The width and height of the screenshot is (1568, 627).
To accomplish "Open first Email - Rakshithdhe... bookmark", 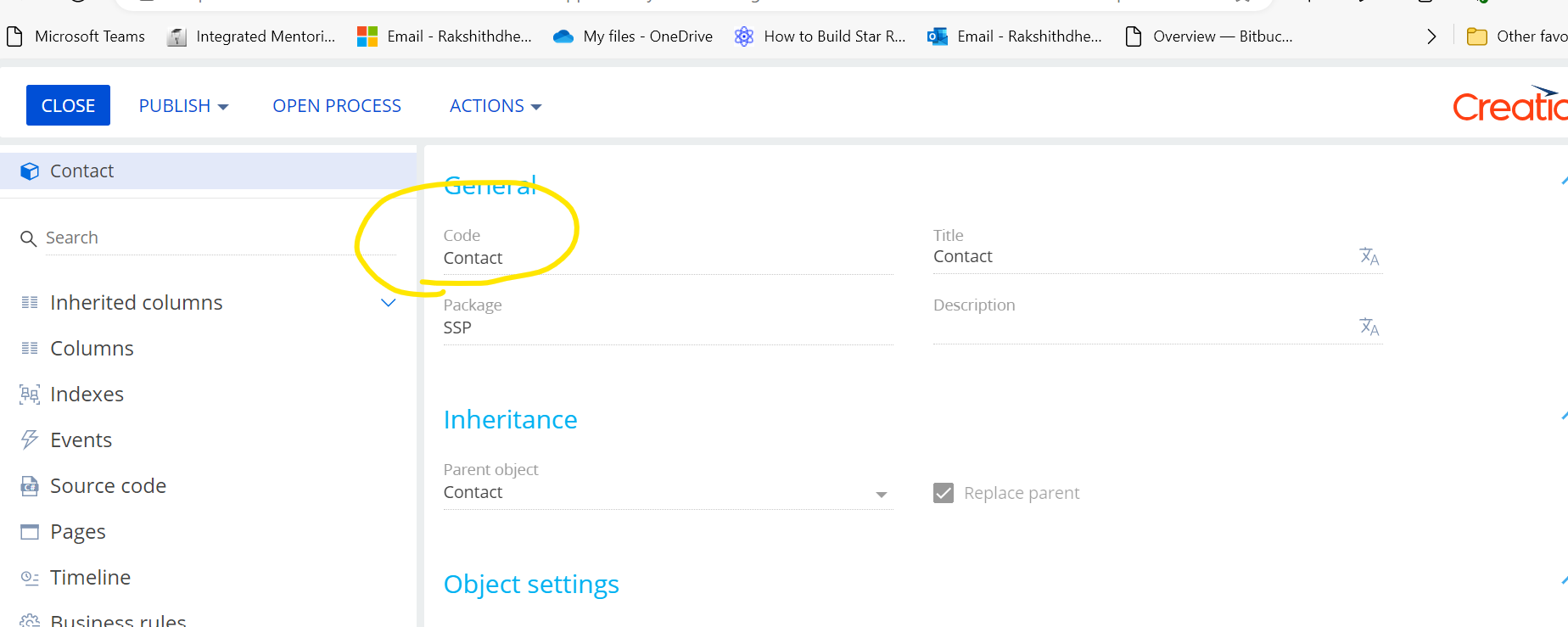I will pyautogui.click(x=445, y=36).
